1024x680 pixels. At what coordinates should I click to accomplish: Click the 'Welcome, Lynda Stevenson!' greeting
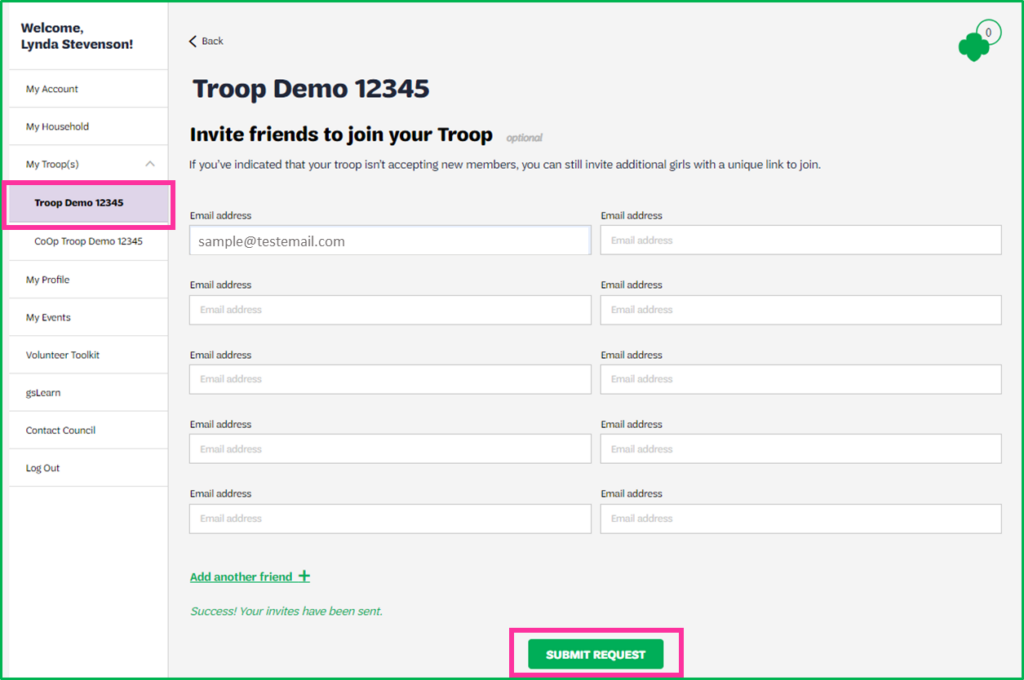[x=77, y=36]
